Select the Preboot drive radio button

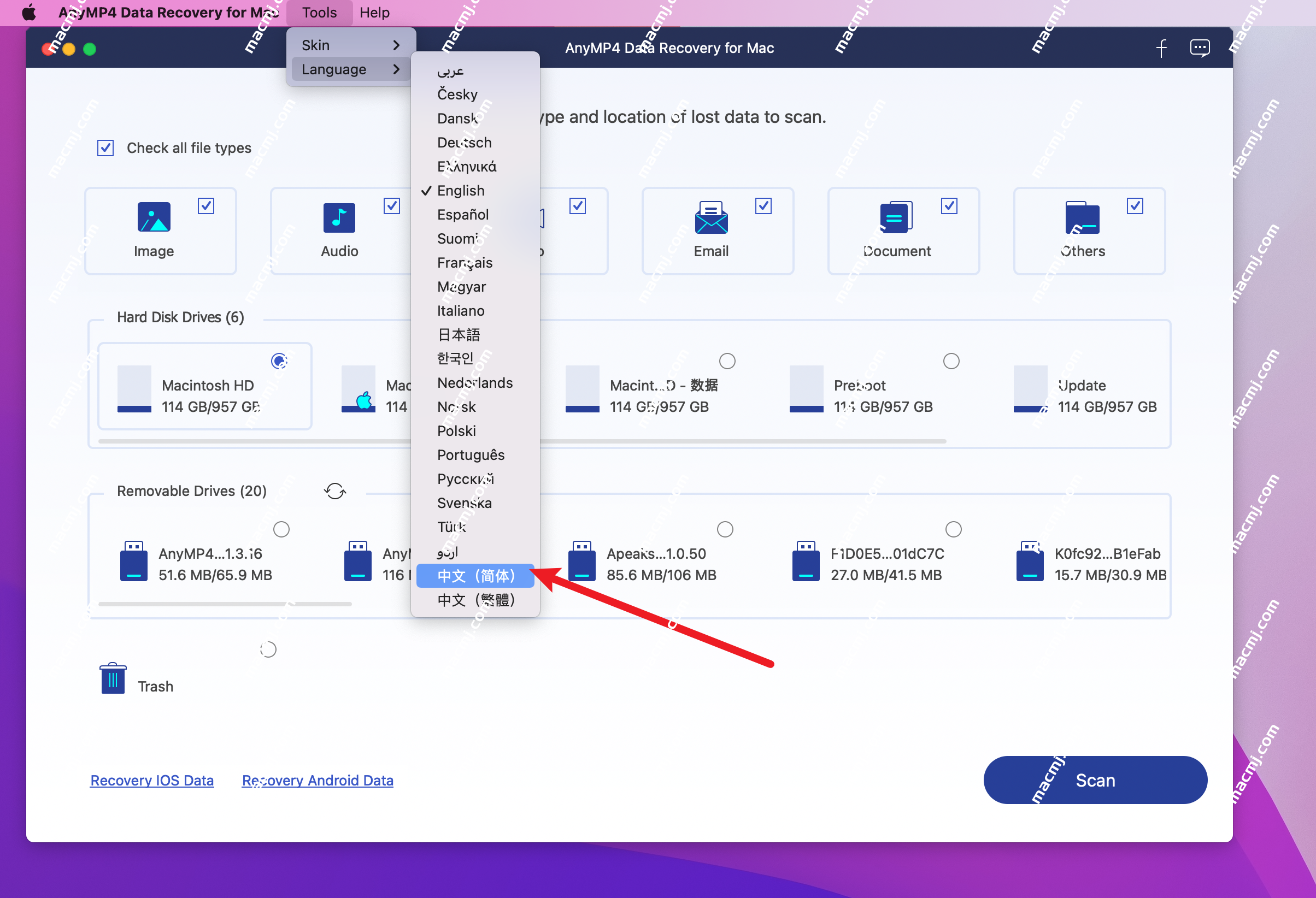pyautogui.click(x=951, y=361)
